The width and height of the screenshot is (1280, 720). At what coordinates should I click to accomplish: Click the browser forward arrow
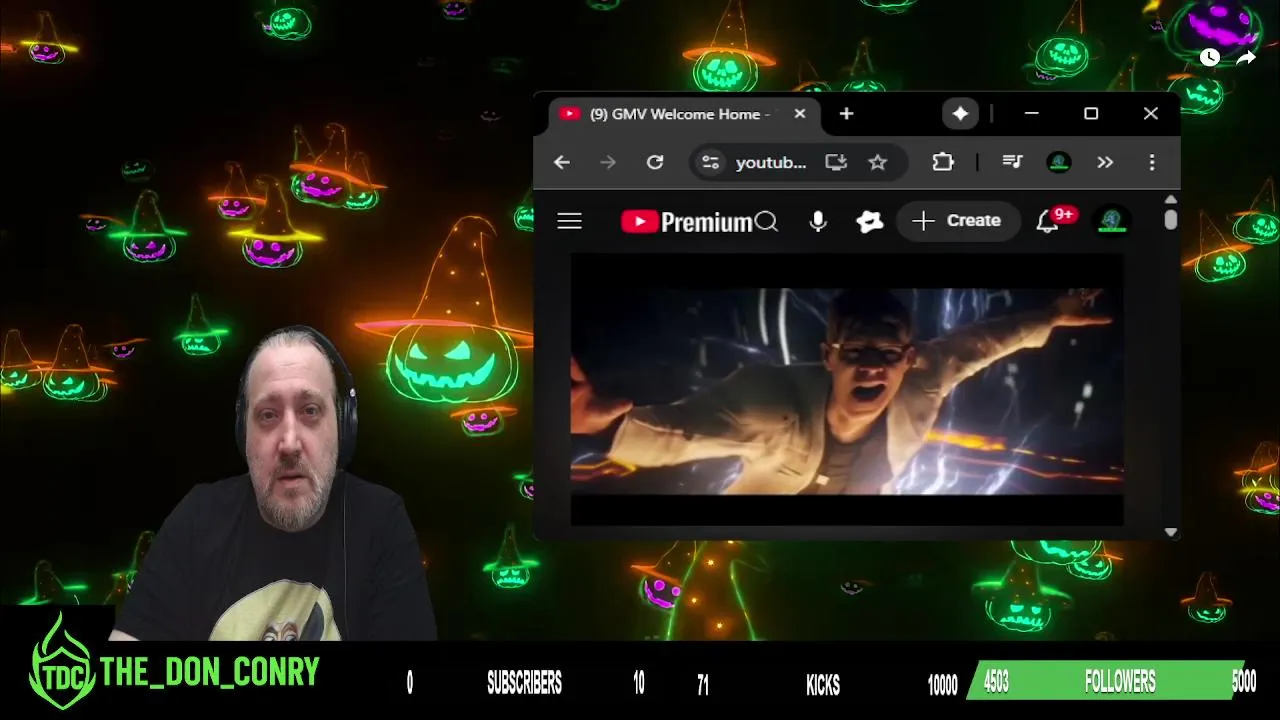[x=608, y=162]
